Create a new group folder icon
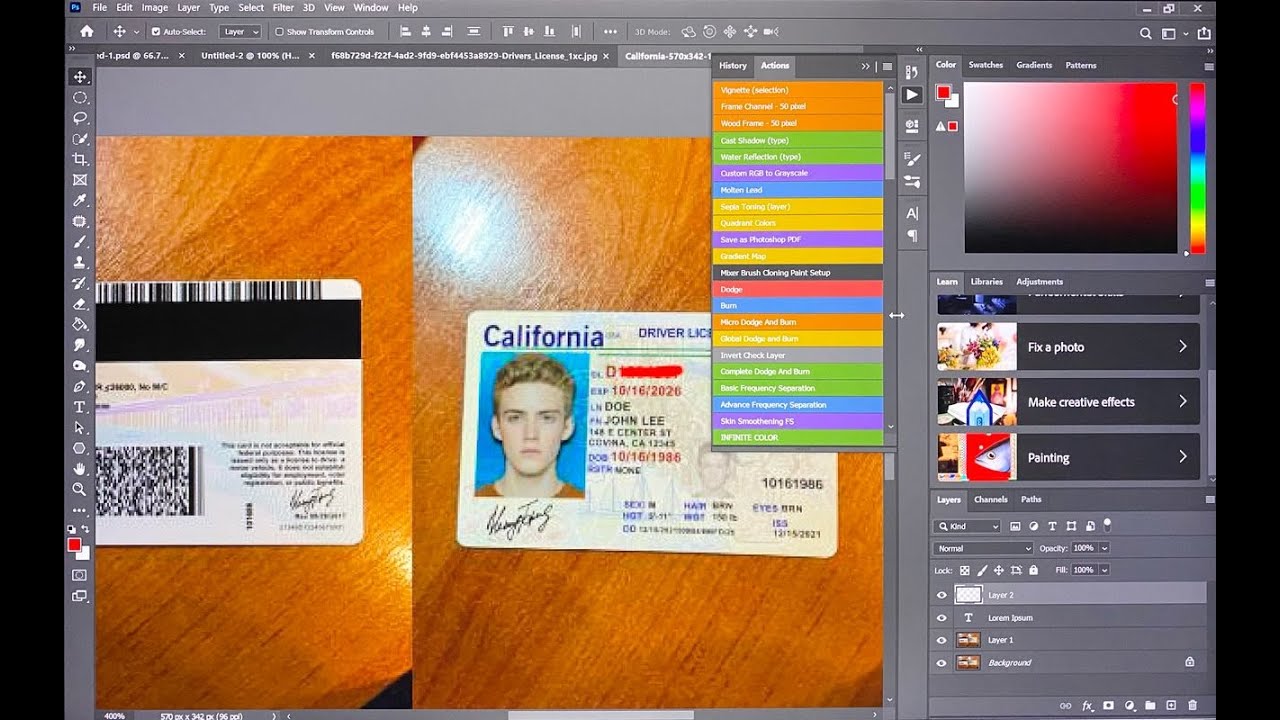1280x720 pixels. click(1150, 706)
